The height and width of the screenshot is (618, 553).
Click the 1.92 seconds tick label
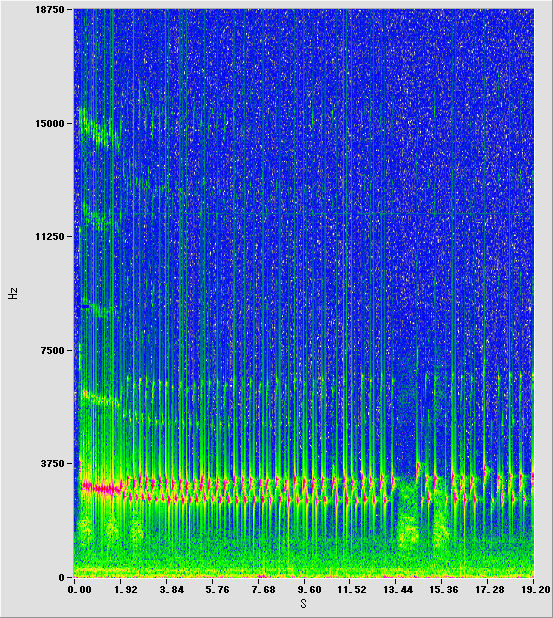tap(125, 590)
